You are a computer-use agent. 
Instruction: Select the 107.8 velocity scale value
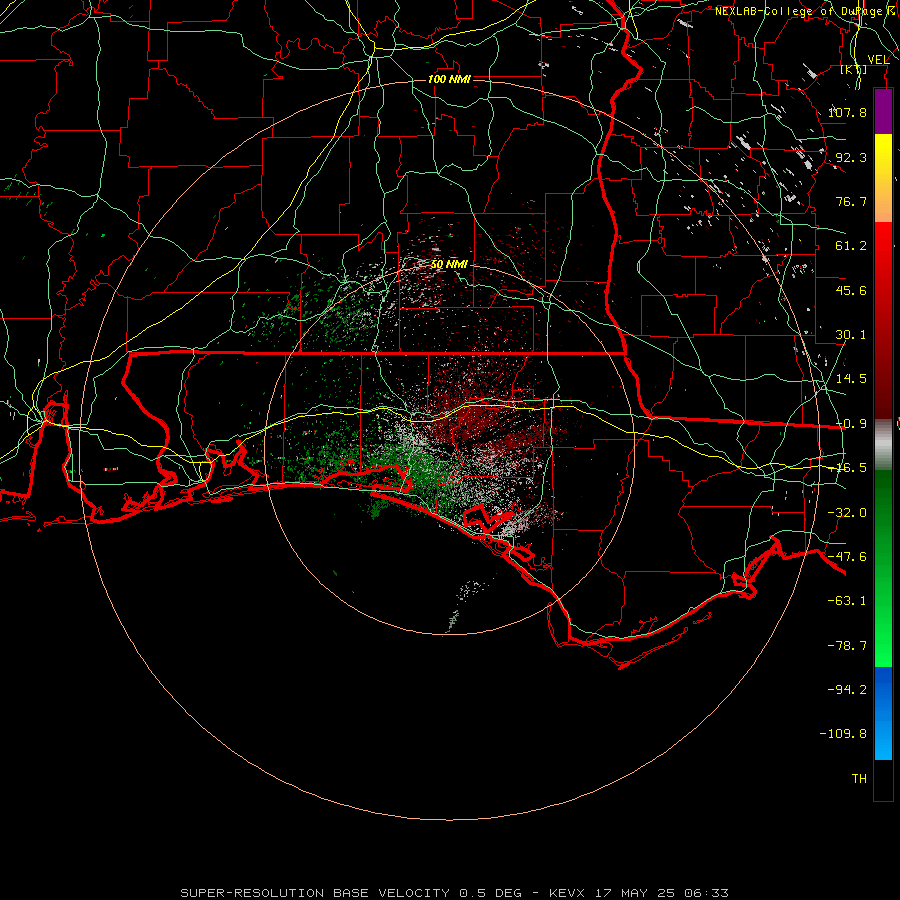click(x=847, y=112)
